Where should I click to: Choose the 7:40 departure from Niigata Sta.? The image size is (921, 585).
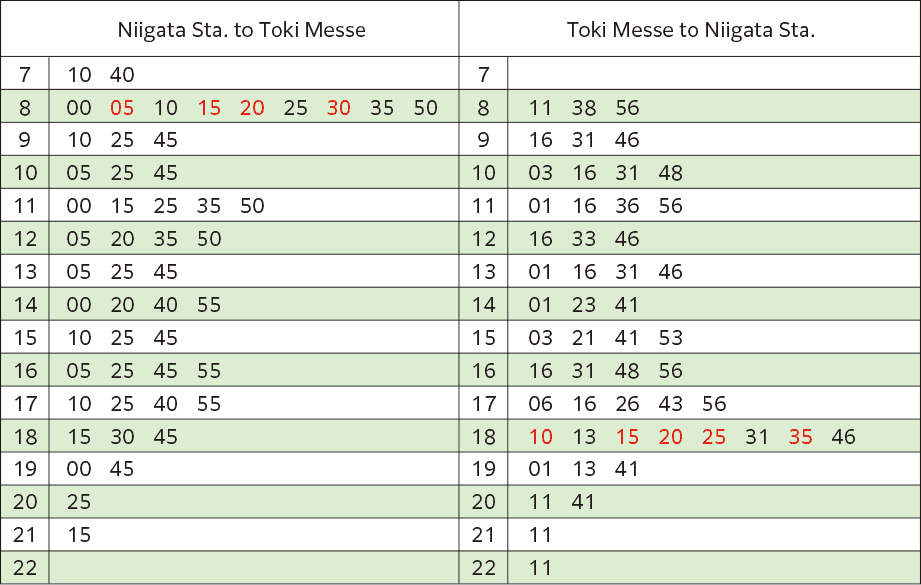pos(122,74)
